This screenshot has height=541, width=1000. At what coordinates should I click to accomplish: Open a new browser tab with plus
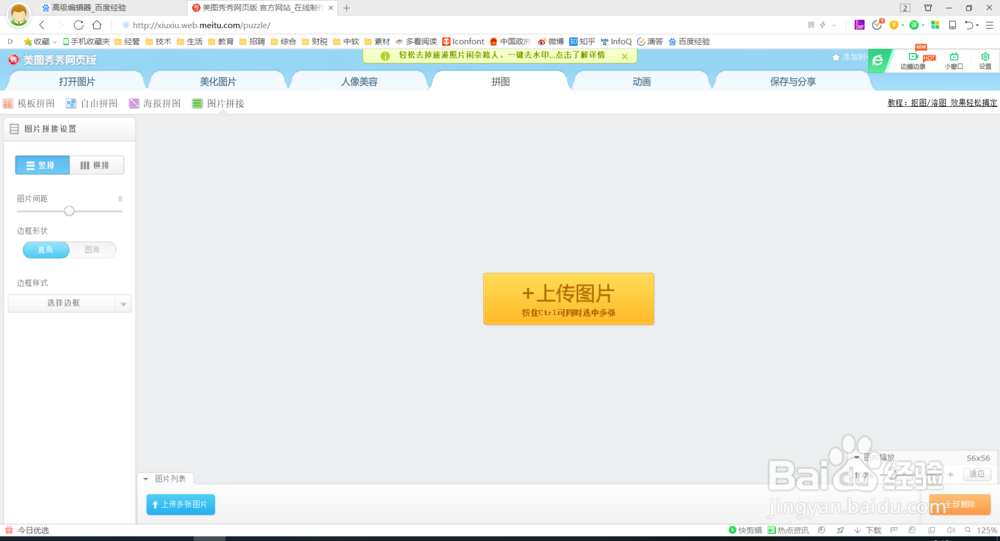click(346, 8)
